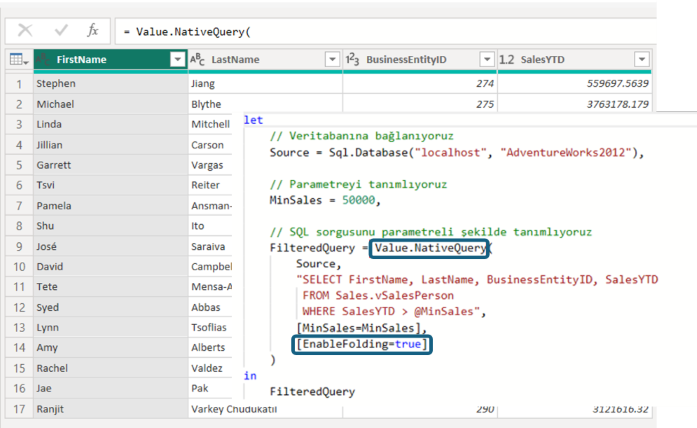Click the code line 'MinSales = 50000,'
This screenshot has height=428, width=697.
click(x=325, y=200)
